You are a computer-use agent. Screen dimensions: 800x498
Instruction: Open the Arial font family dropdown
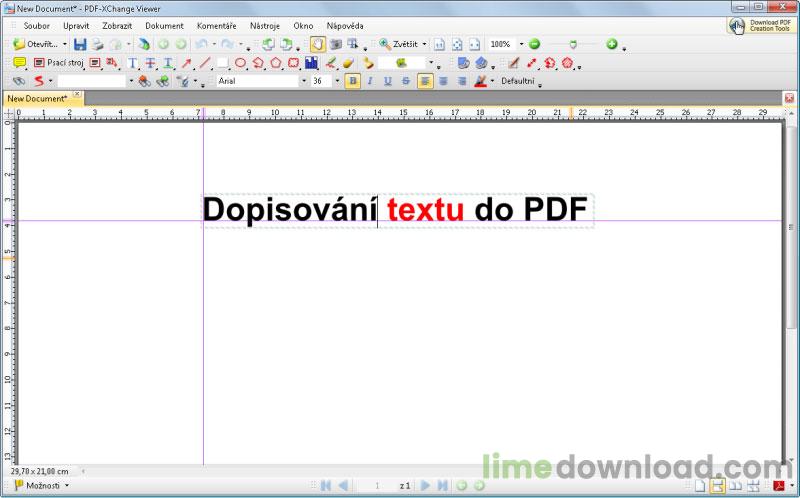point(304,81)
